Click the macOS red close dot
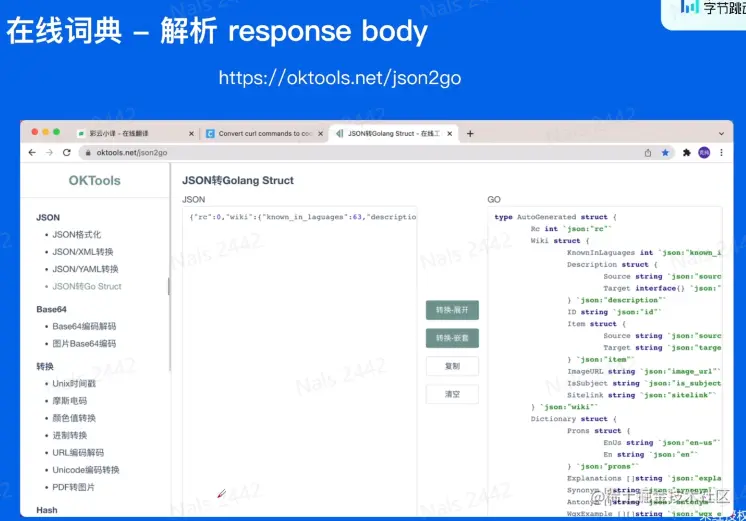The width and height of the screenshot is (746, 521). click(35, 132)
